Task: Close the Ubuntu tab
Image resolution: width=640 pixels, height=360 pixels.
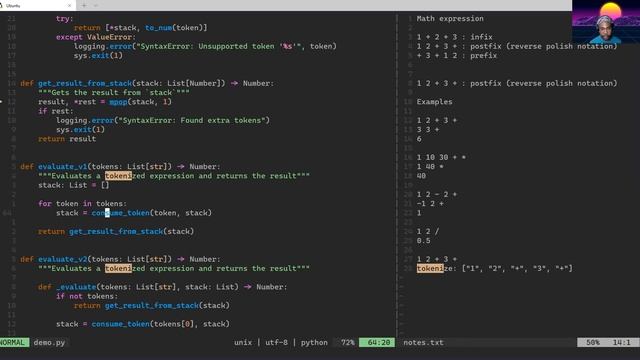Action: pos(69,6)
